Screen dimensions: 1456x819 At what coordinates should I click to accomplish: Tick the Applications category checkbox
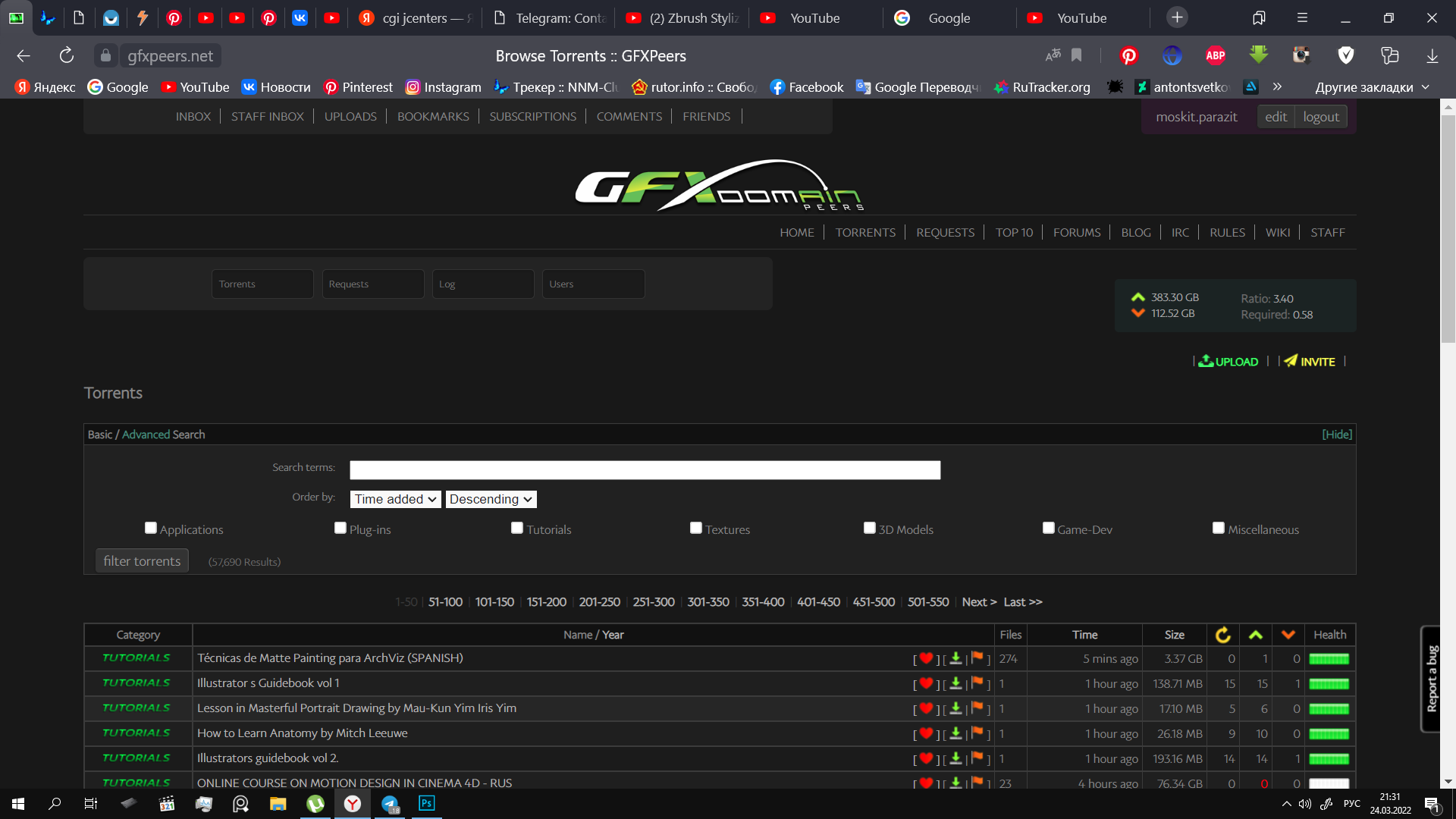[x=151, y=529]
